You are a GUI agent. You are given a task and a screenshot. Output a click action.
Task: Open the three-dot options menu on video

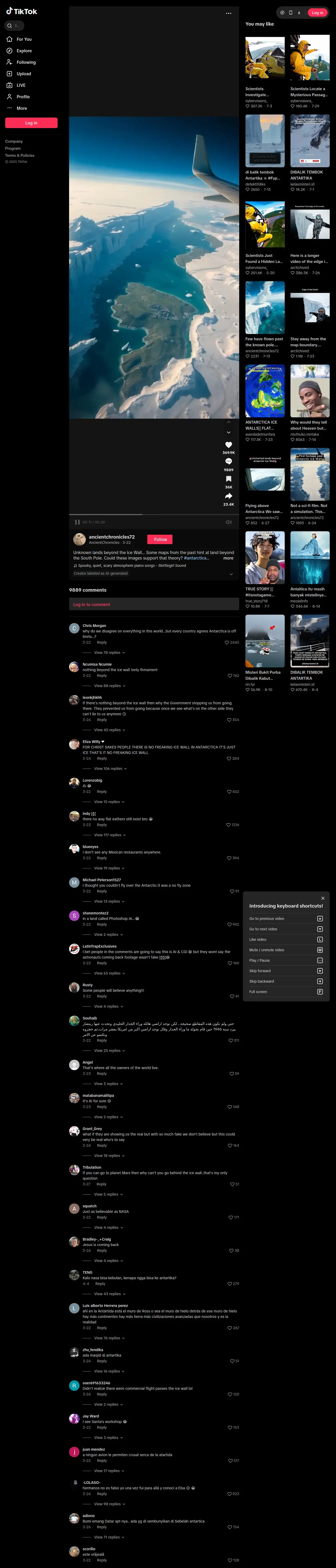(x=229, y=13)
